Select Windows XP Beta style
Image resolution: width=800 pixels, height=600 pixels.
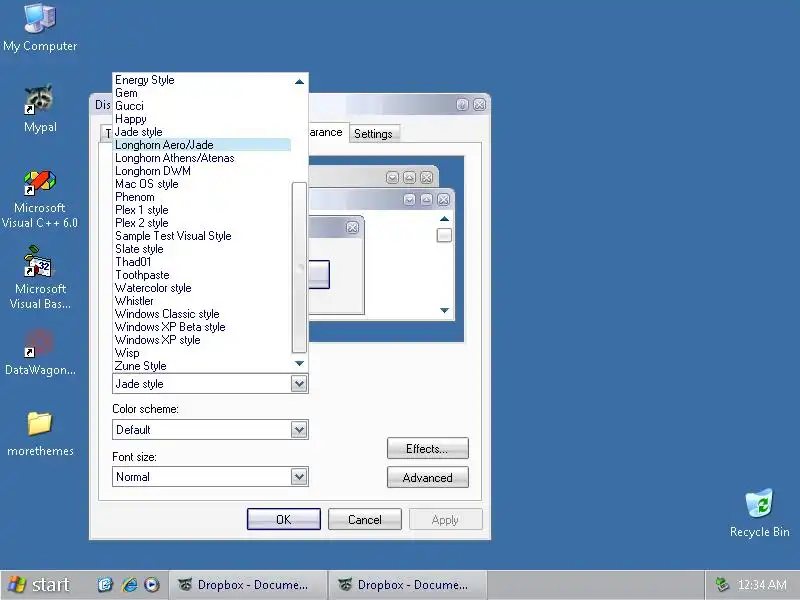click(202, 327)
